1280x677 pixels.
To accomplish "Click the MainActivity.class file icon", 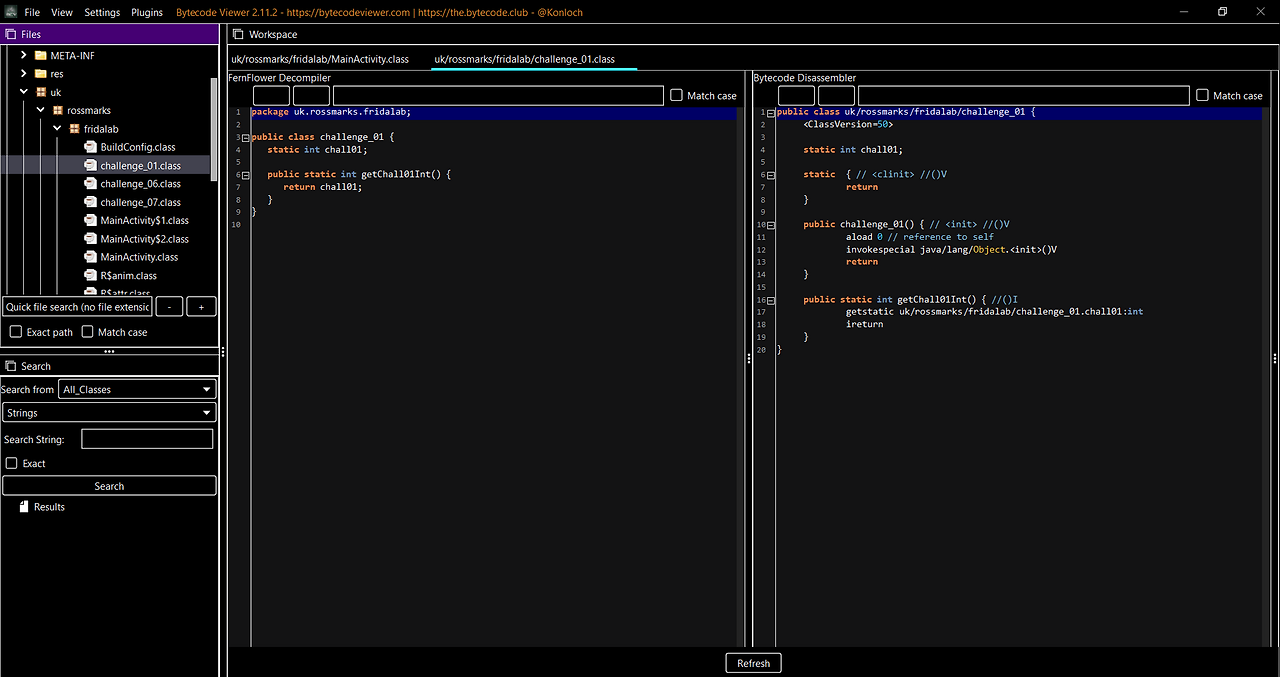I will [91, 257].
